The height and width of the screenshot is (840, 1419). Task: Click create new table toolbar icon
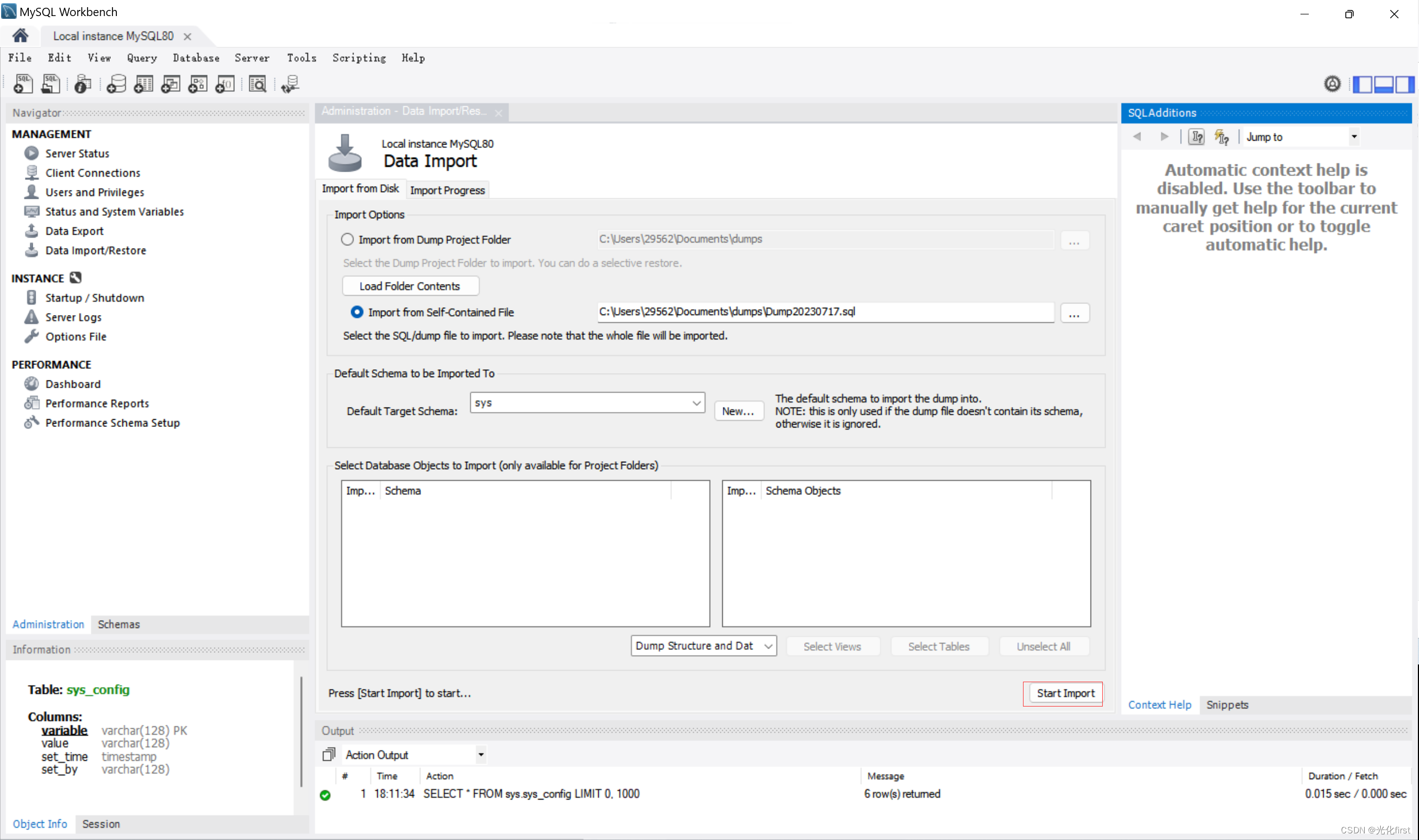click(143, 84)
